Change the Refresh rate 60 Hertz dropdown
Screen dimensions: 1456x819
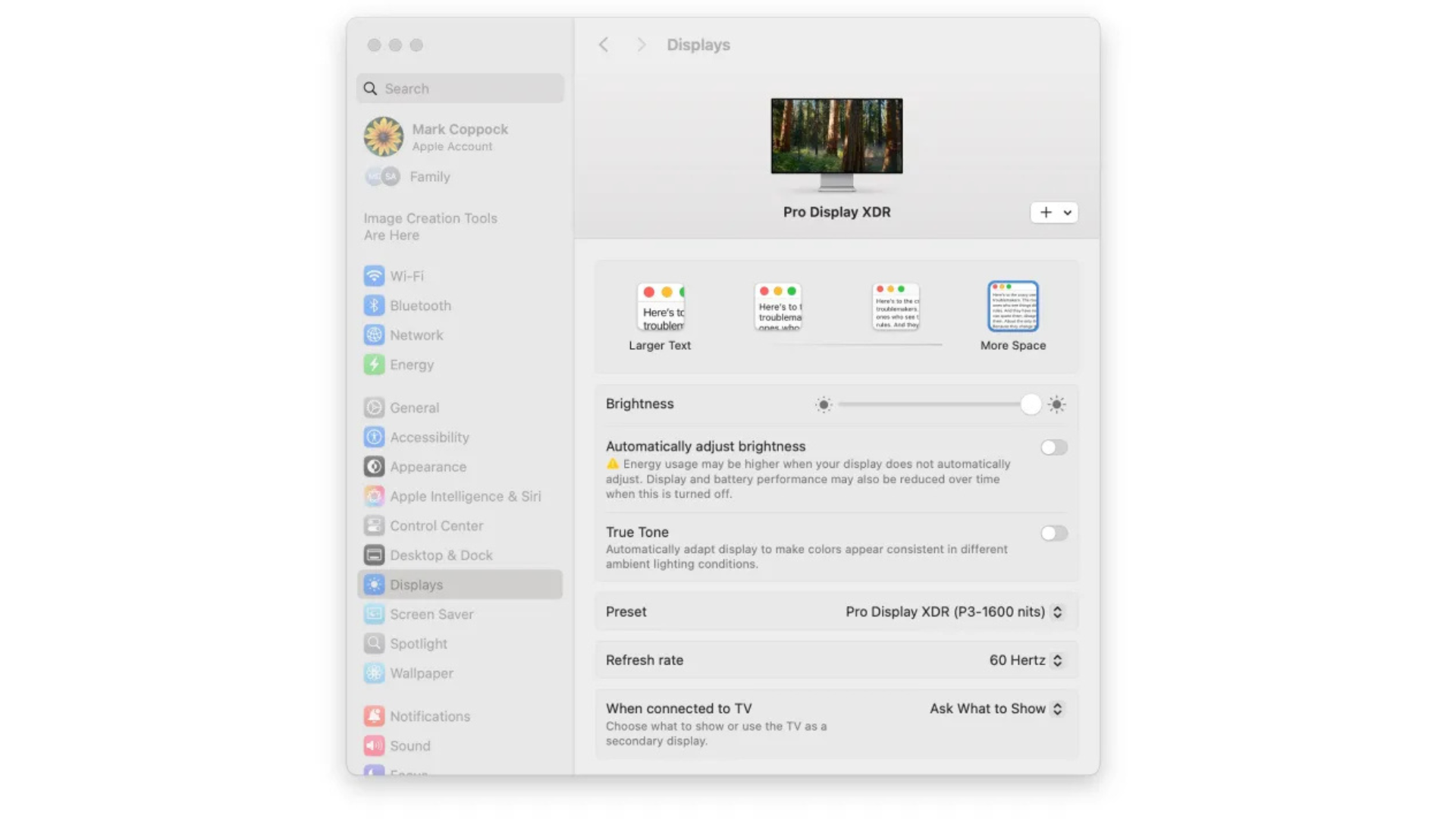1057,661
